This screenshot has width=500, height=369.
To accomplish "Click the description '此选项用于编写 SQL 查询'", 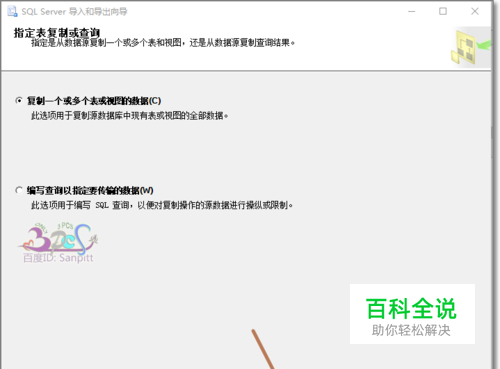I will tap(81, 205).
